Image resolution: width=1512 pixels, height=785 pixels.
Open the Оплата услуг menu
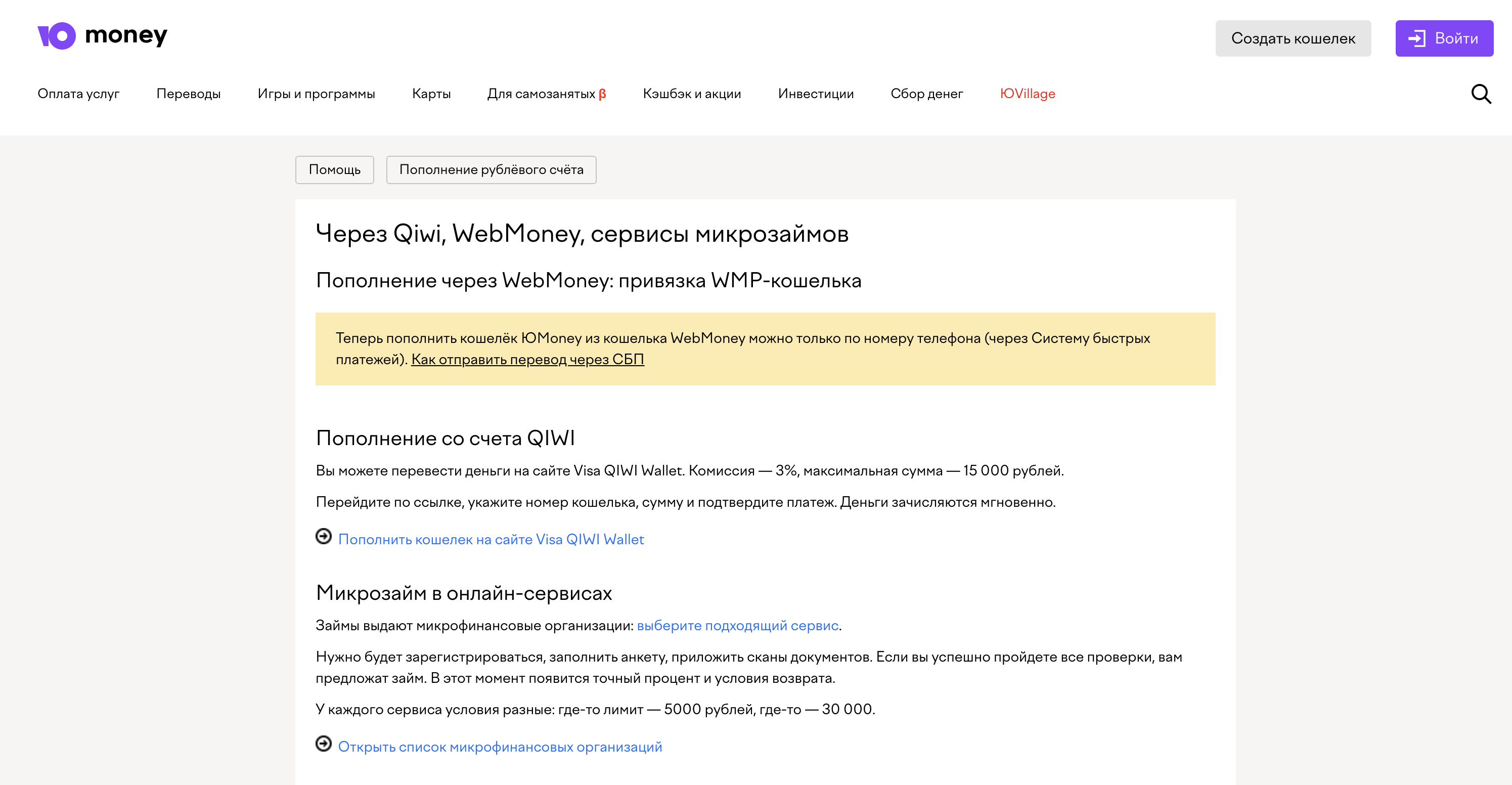[79, 94]
